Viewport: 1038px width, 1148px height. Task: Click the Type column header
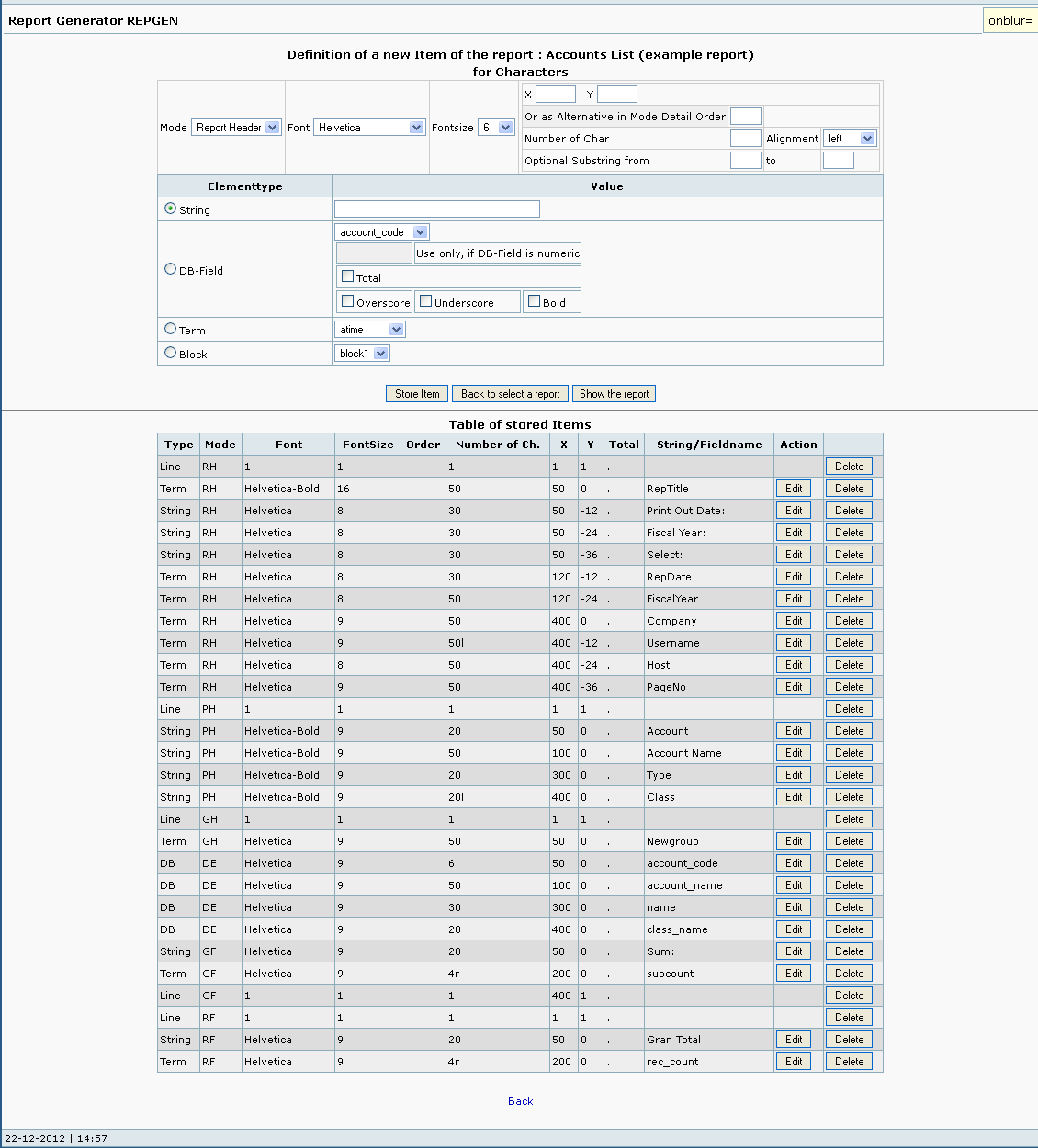click(179, 445)
